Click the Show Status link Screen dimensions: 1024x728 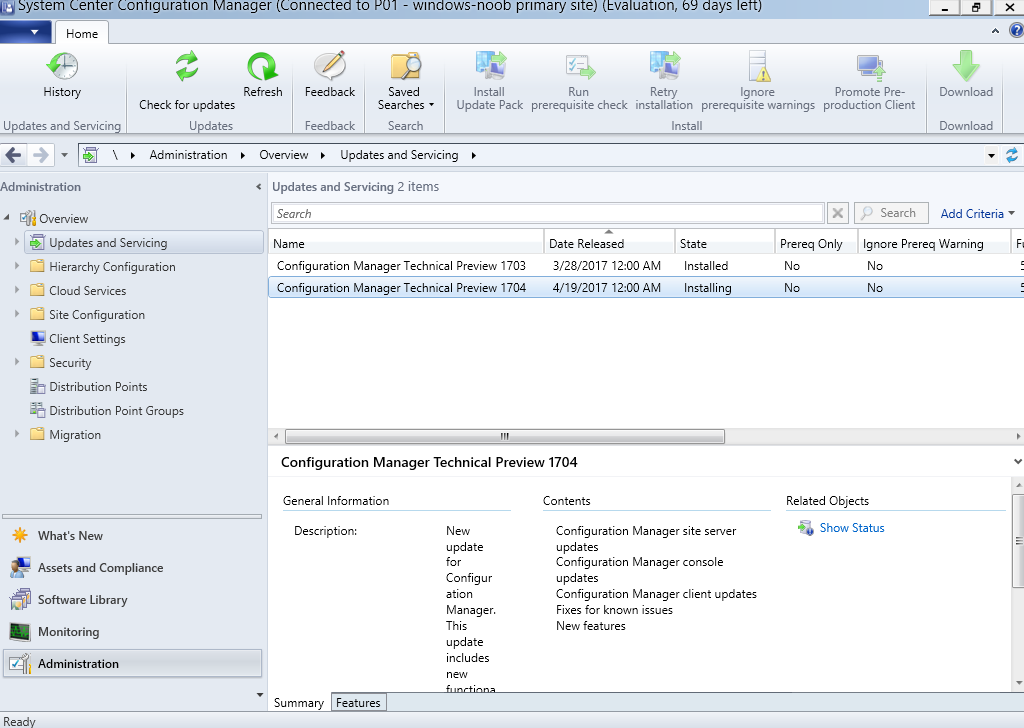(852, 528)
